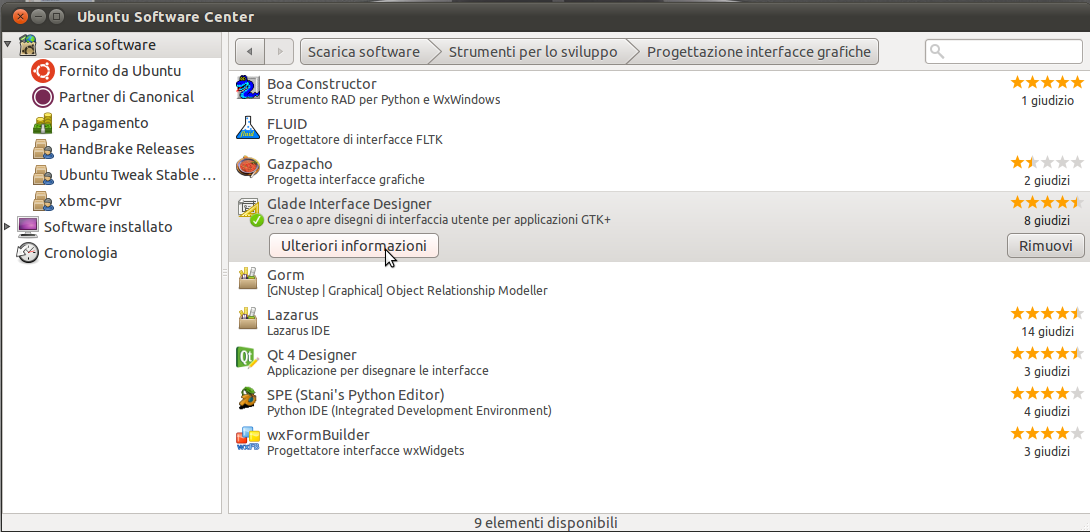1090x532 pixels.
Task: Select the Lazarus entry title
Action: (x=293, y=315)
